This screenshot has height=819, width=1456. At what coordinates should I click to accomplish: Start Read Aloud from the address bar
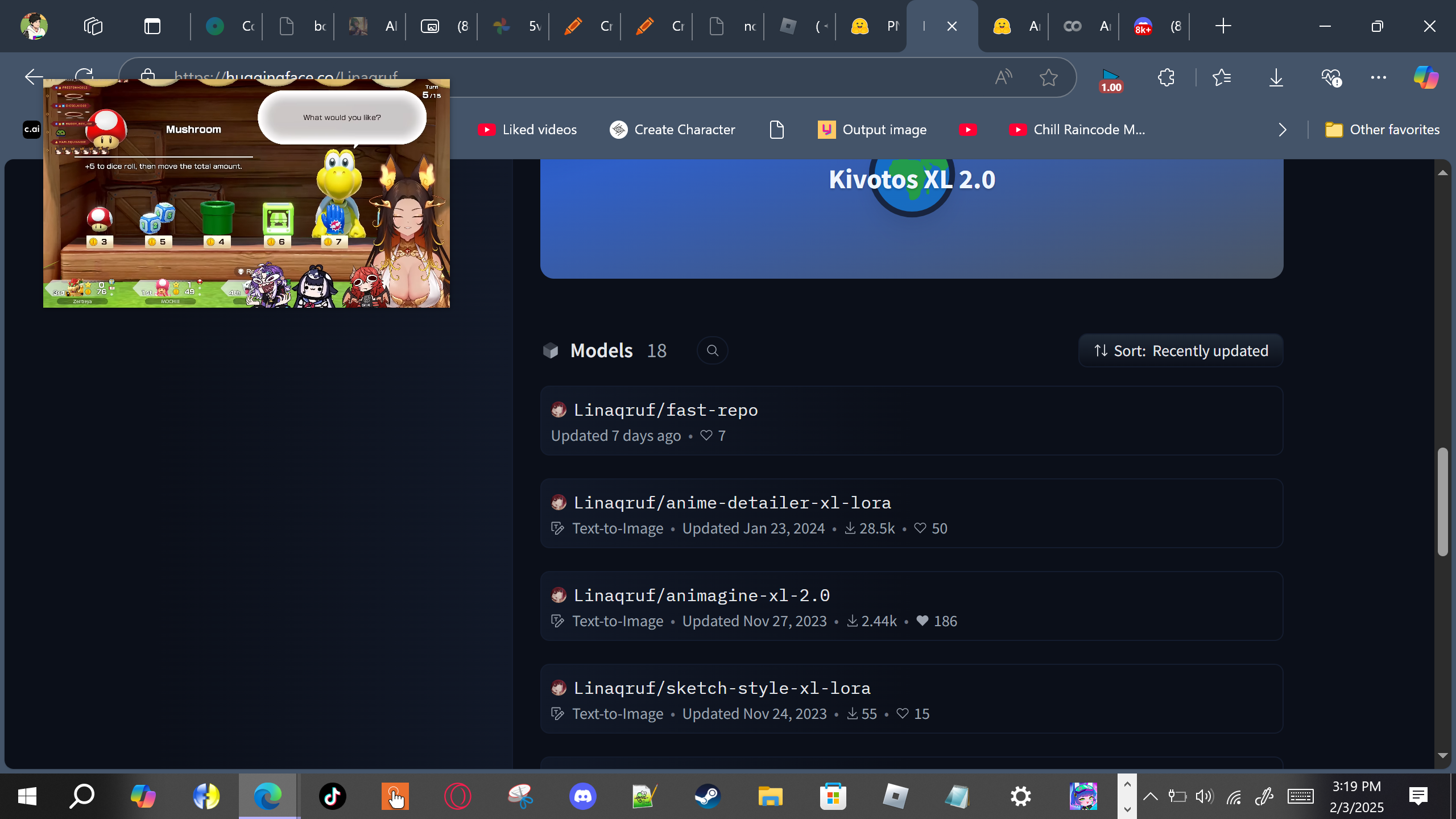(1004, 77)
